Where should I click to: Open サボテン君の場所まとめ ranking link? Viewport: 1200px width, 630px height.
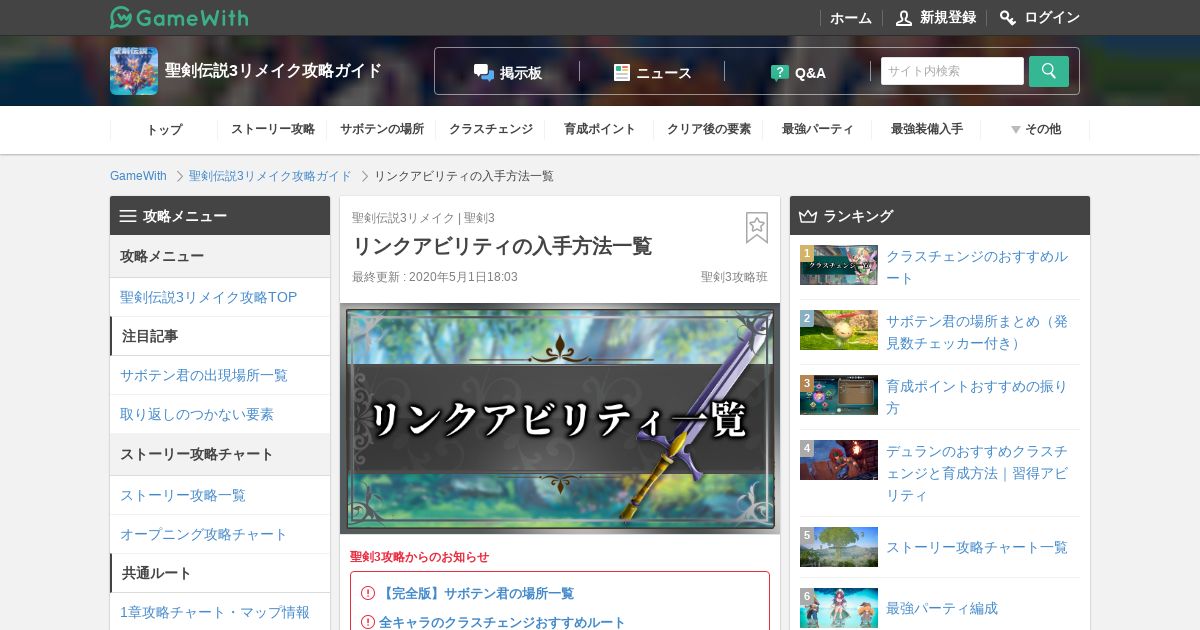pos(977,332)
